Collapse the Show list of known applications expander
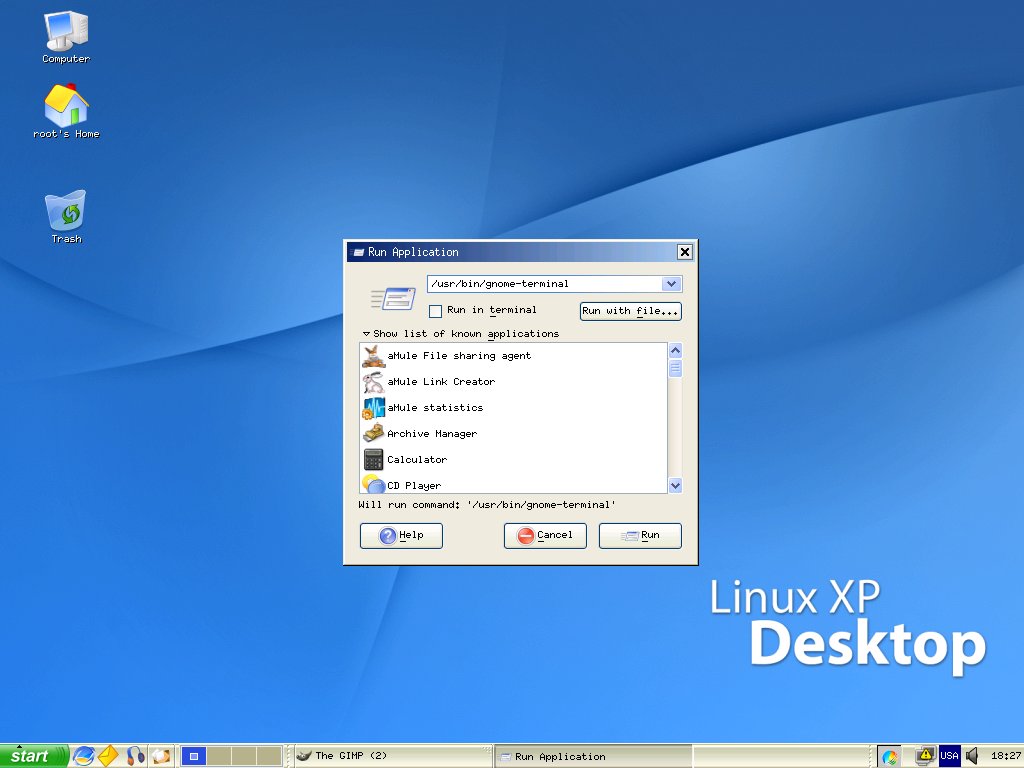This screenshot has width=1024, height=768. point(366,334)
